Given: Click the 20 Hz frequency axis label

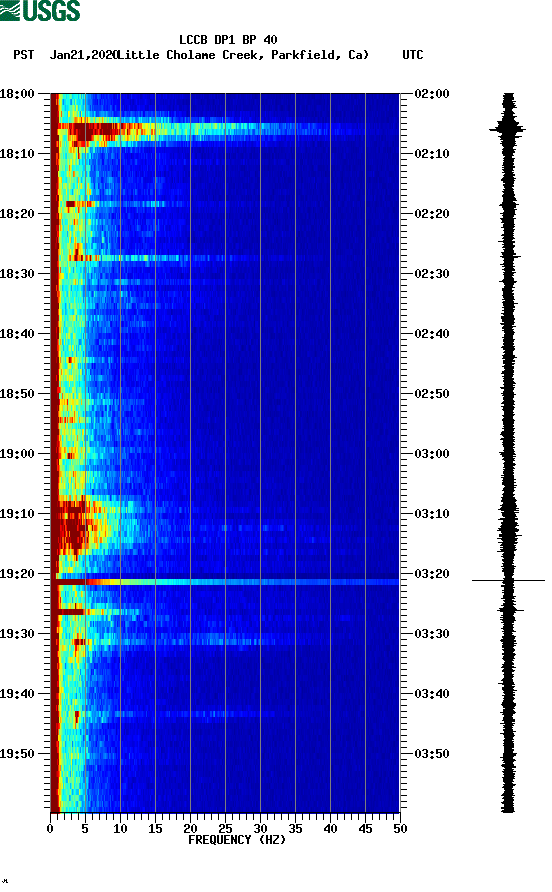Looking at the screenshot, I should [190, 829].
